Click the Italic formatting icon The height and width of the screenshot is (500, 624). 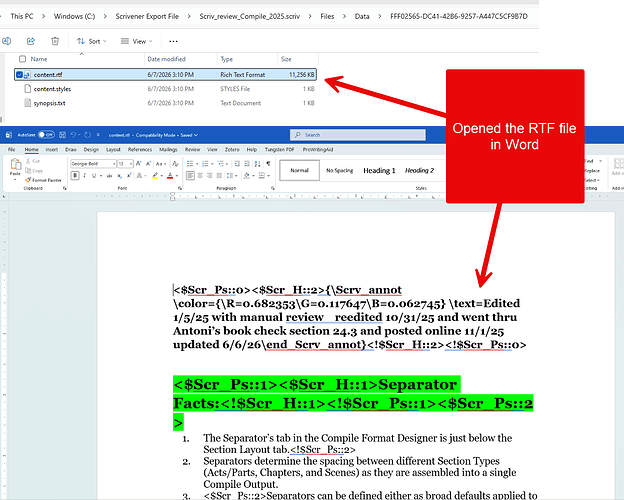tap(84, 176)
